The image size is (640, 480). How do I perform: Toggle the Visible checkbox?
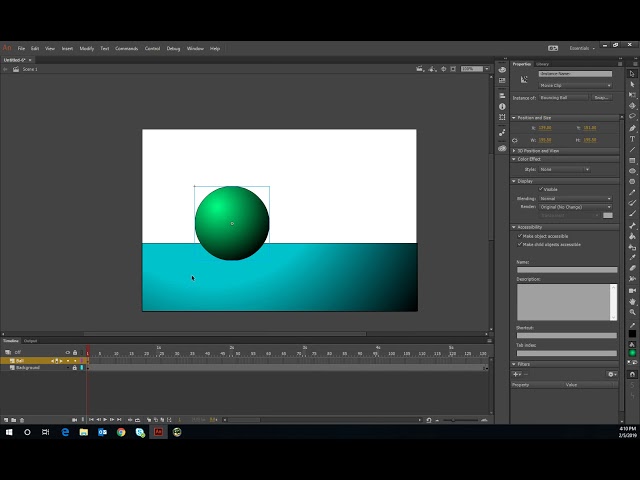[x=541, y=189]
